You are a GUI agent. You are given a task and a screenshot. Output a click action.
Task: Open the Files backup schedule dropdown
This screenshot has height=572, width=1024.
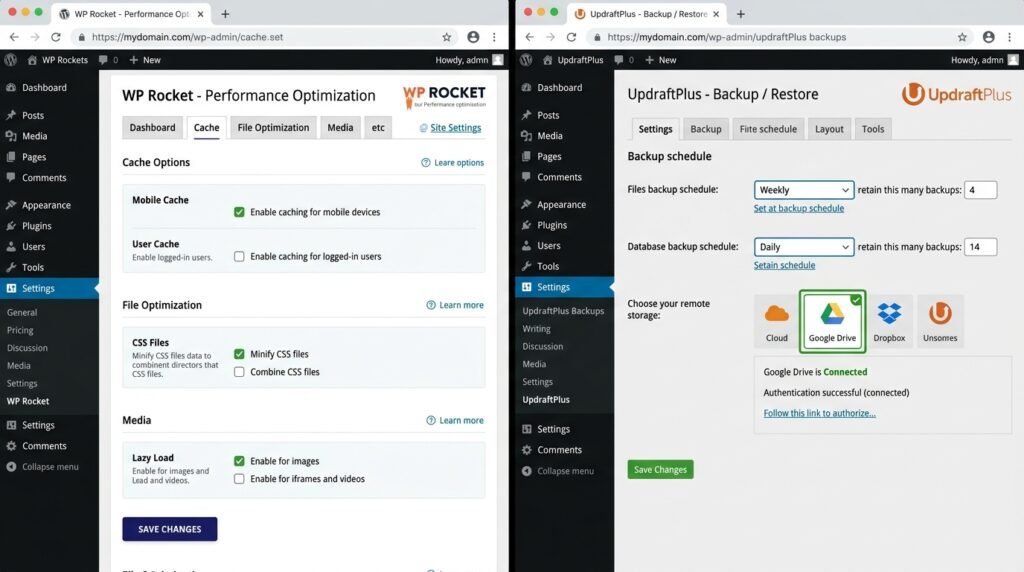point(803,190)
